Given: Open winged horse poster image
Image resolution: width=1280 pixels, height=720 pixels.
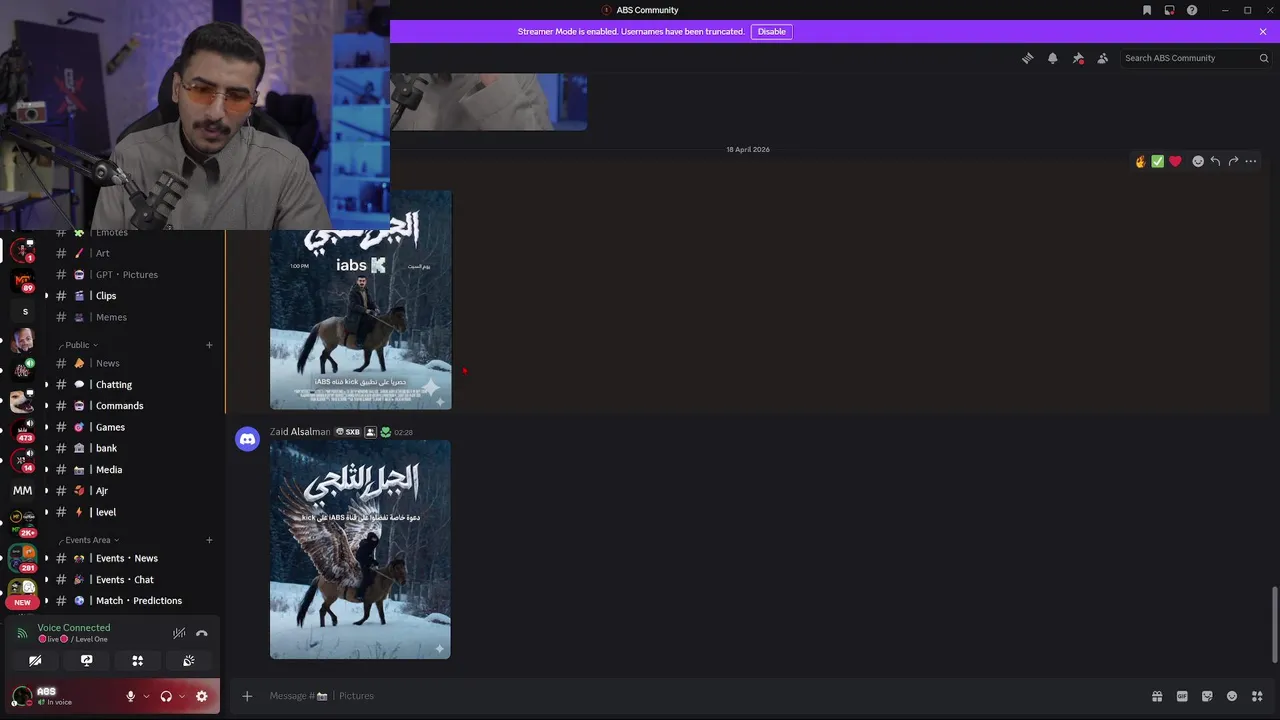Looking at the screenshot, I should pyautogui.click(x=360, y=550).
